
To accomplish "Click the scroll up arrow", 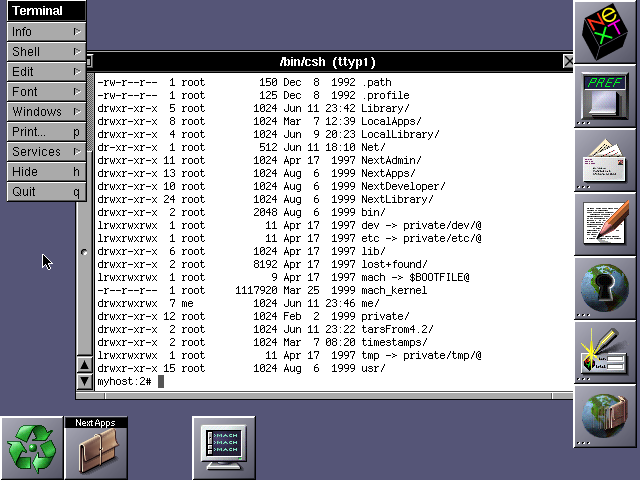I will point(84,364).
